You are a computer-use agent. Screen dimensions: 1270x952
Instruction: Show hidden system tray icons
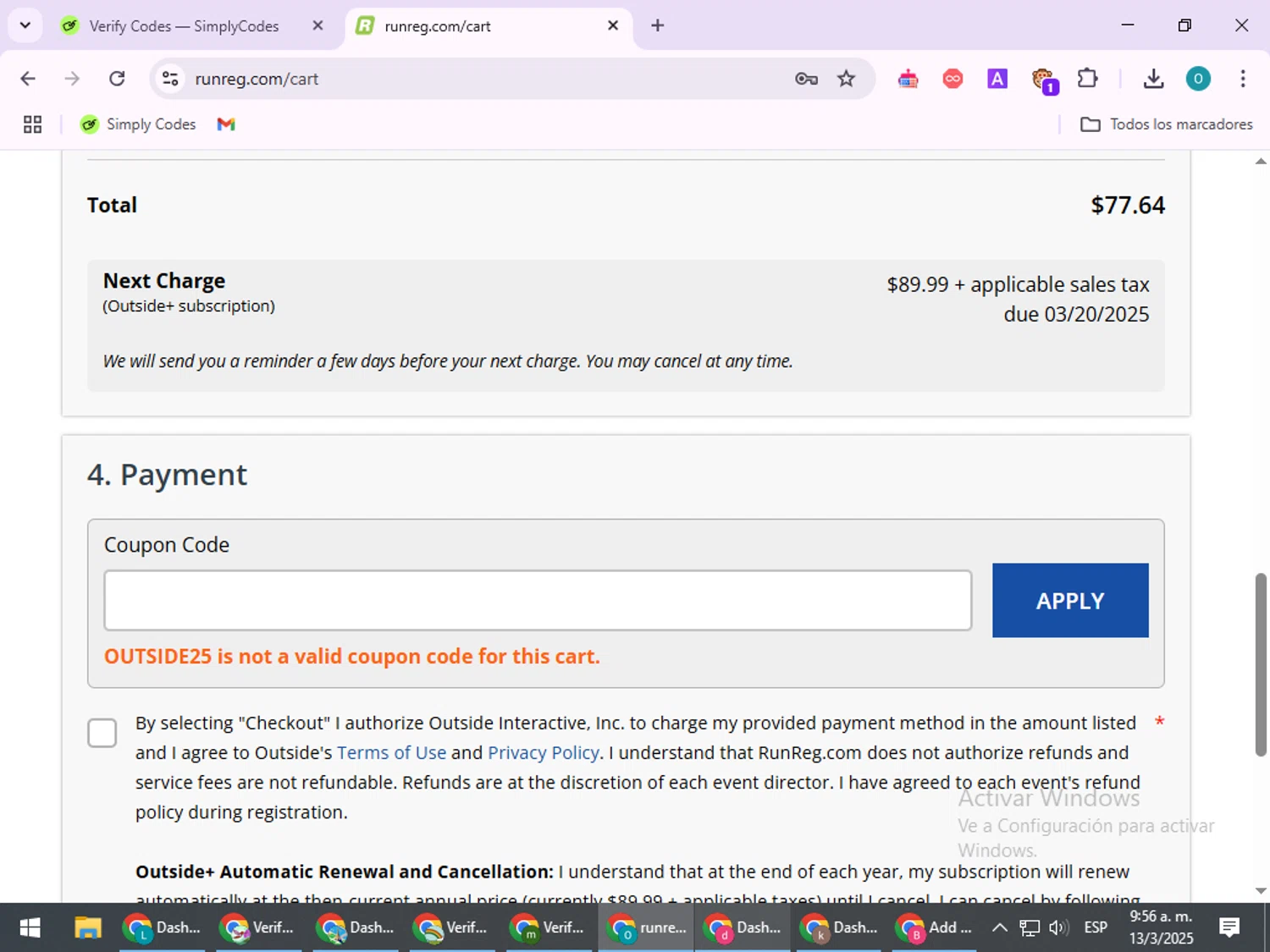click(x=999, y=927)
